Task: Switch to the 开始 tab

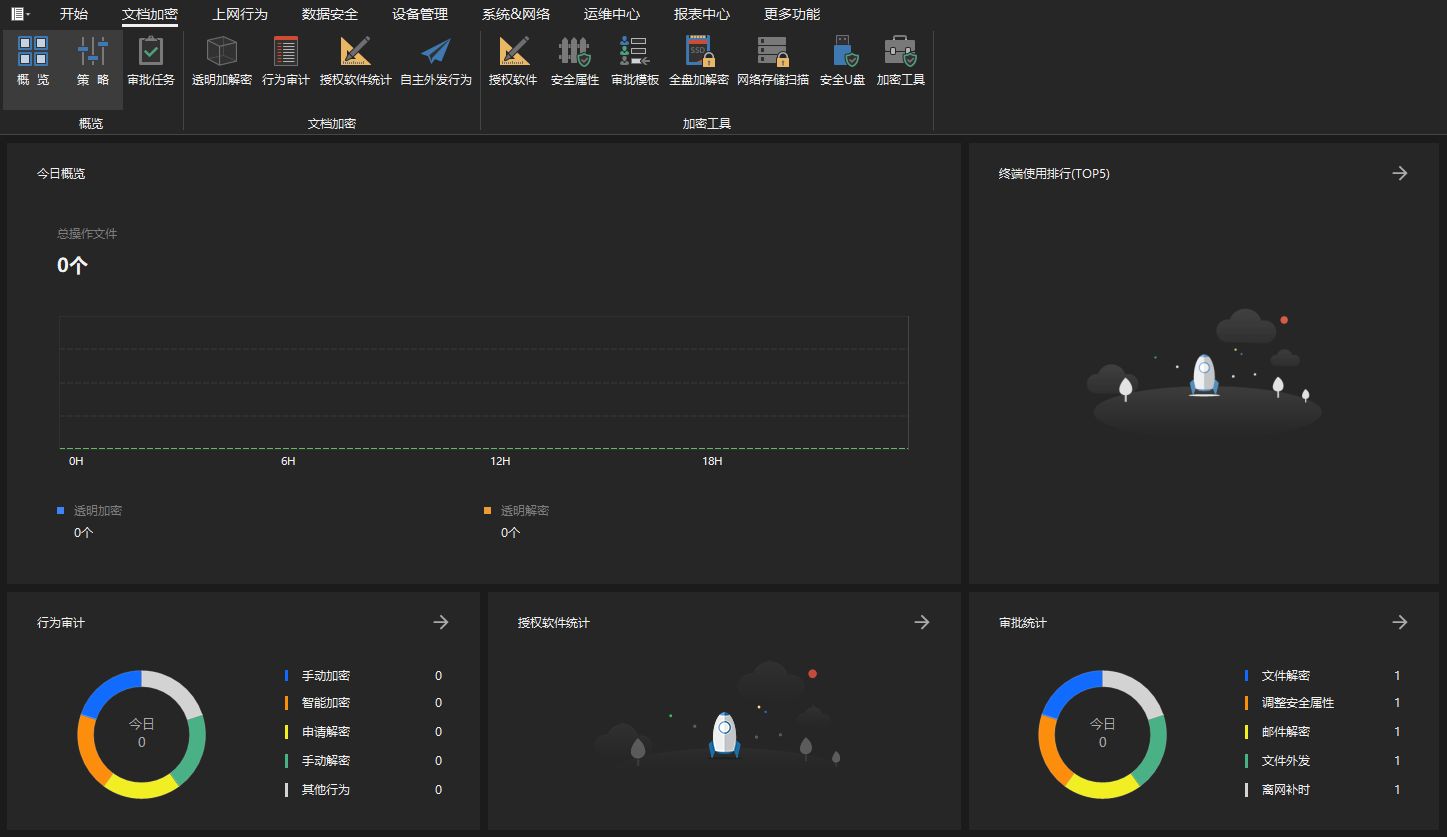Action: 74,14
